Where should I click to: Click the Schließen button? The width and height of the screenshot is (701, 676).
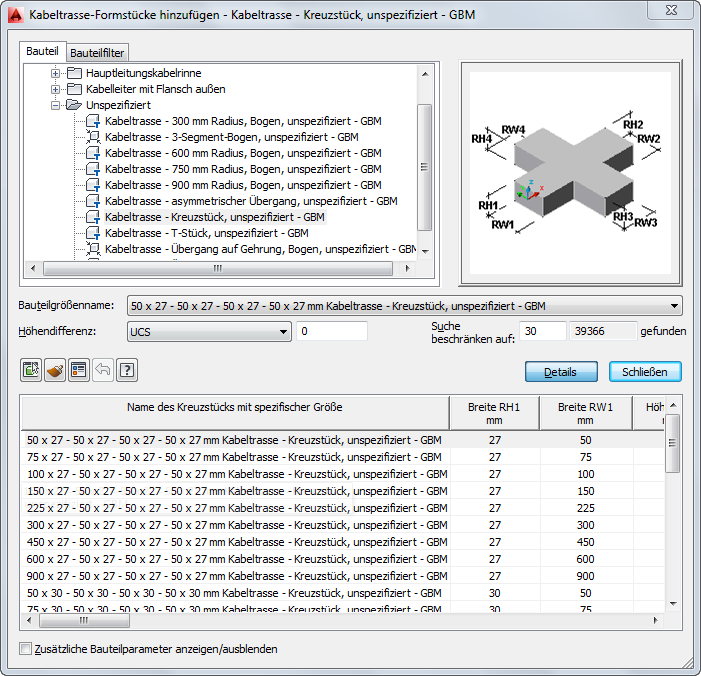[x=645, y=372]
